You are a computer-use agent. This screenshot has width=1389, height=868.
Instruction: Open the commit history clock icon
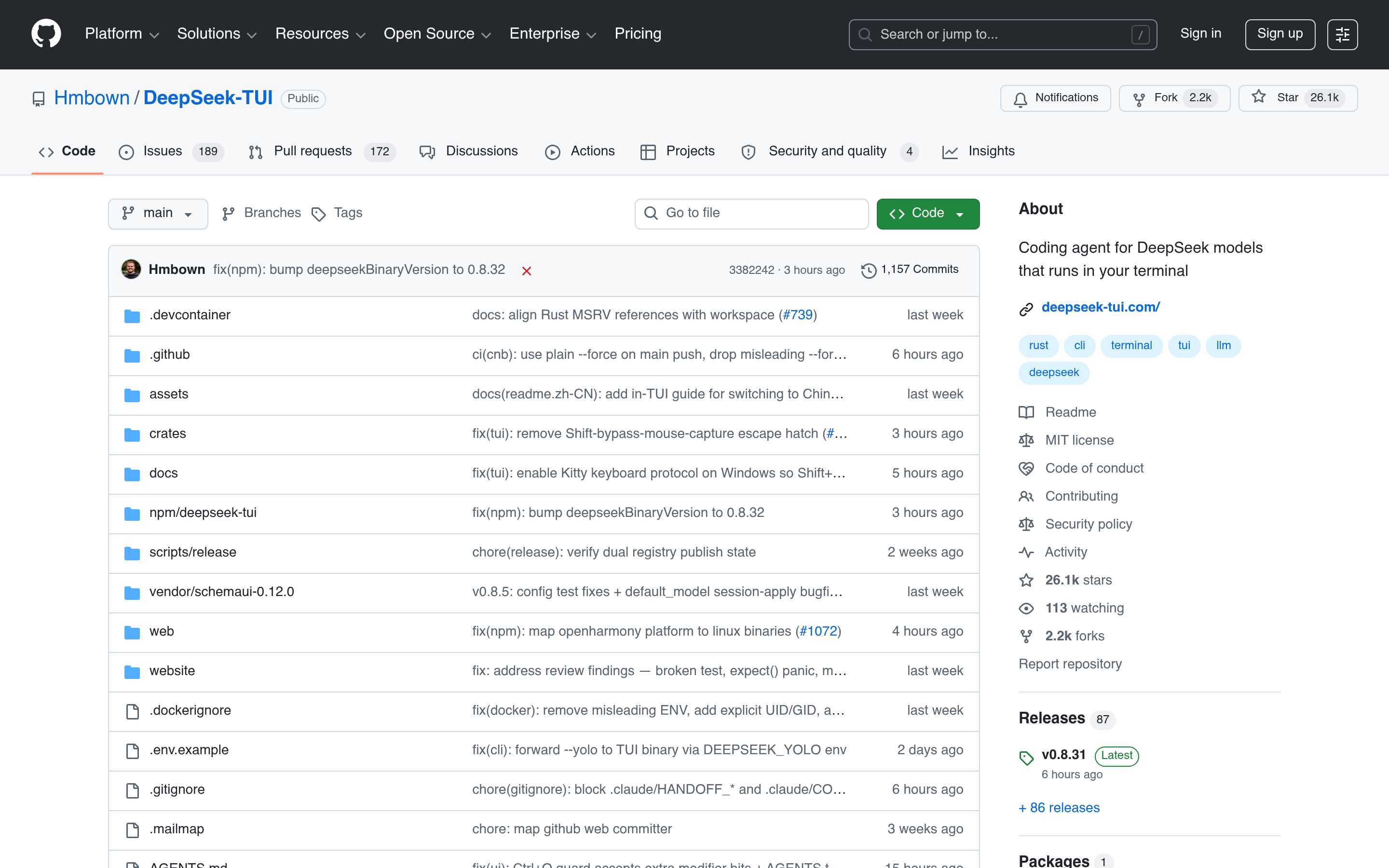(869, 271)
